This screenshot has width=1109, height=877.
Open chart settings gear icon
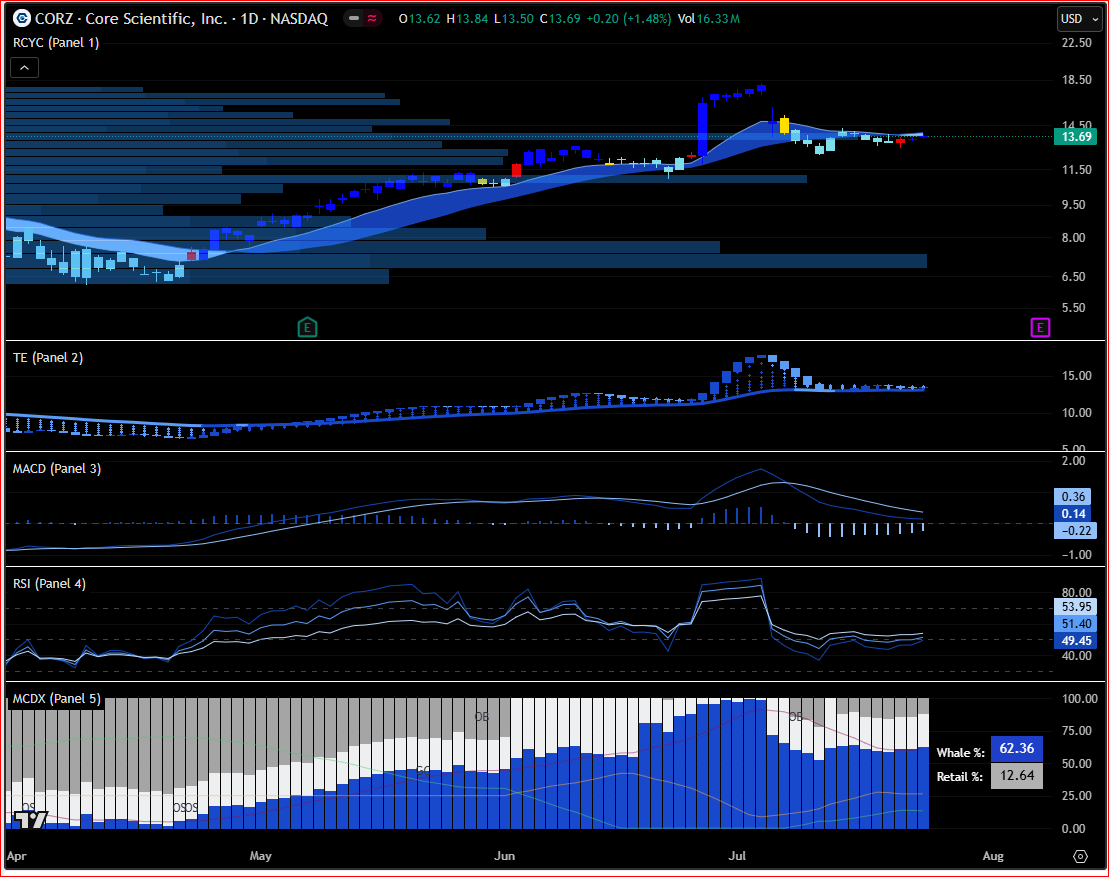(x=1080, y=856)
